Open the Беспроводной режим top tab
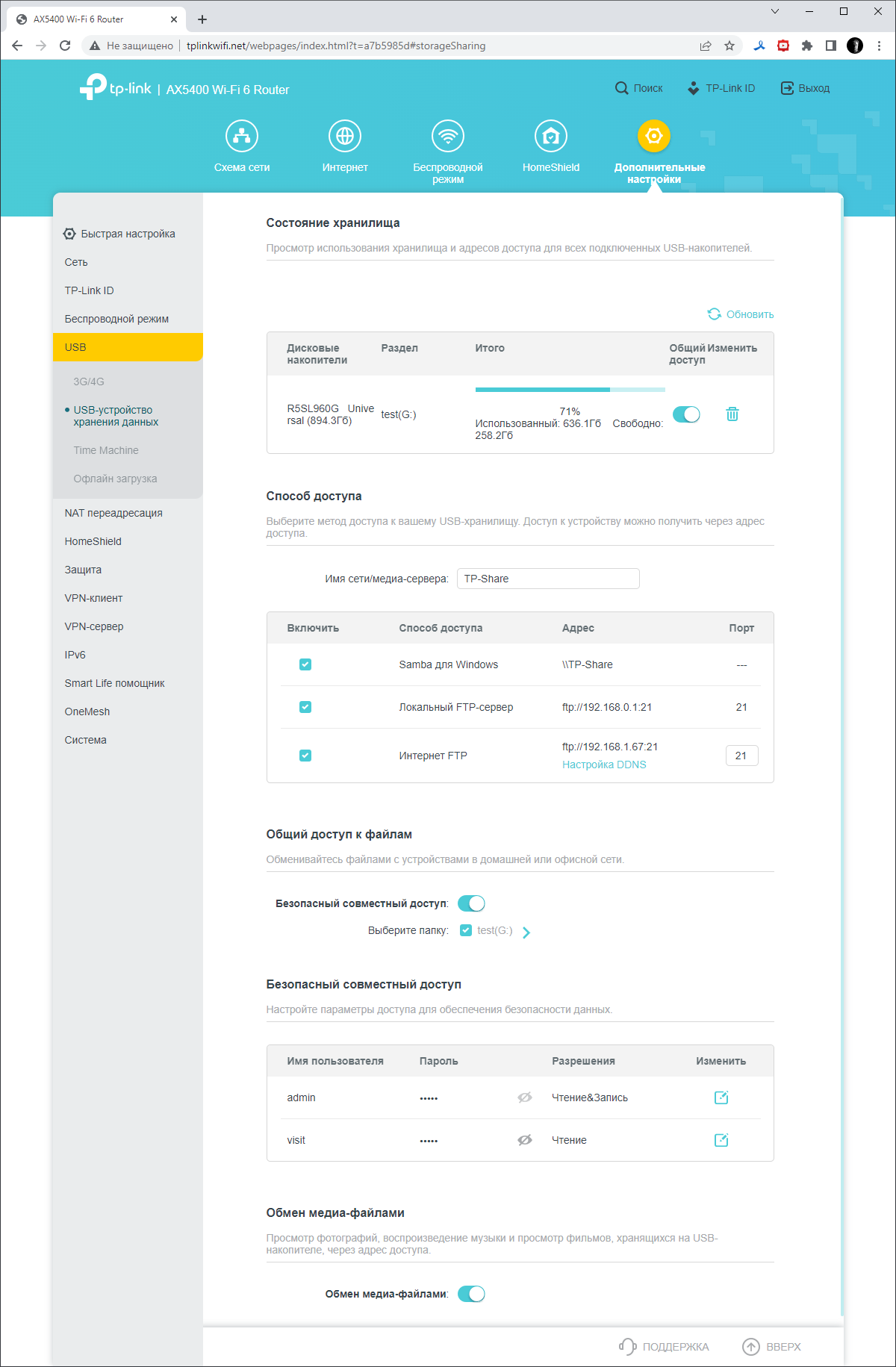 tap(448, 136)
